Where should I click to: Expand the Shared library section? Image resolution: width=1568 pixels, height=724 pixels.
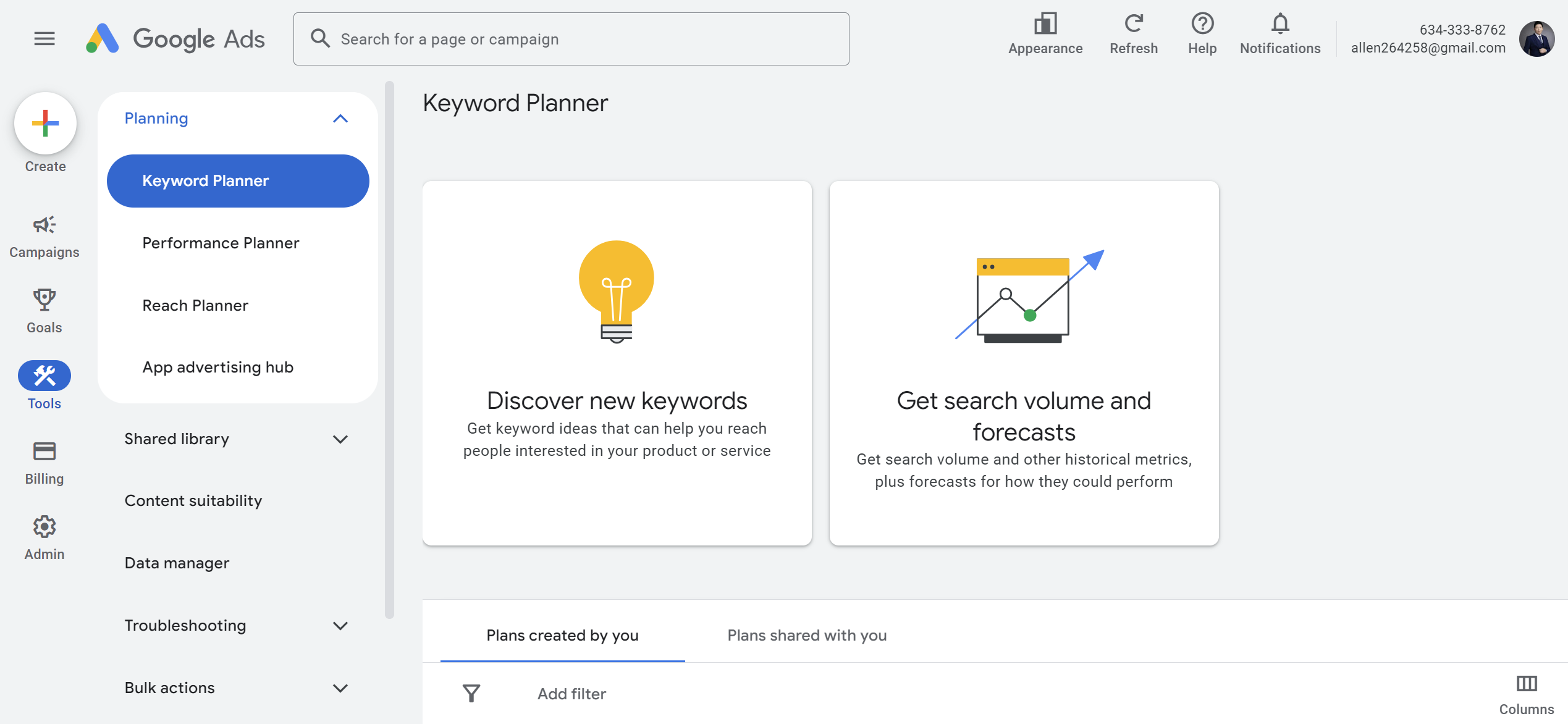coord(238,439)
